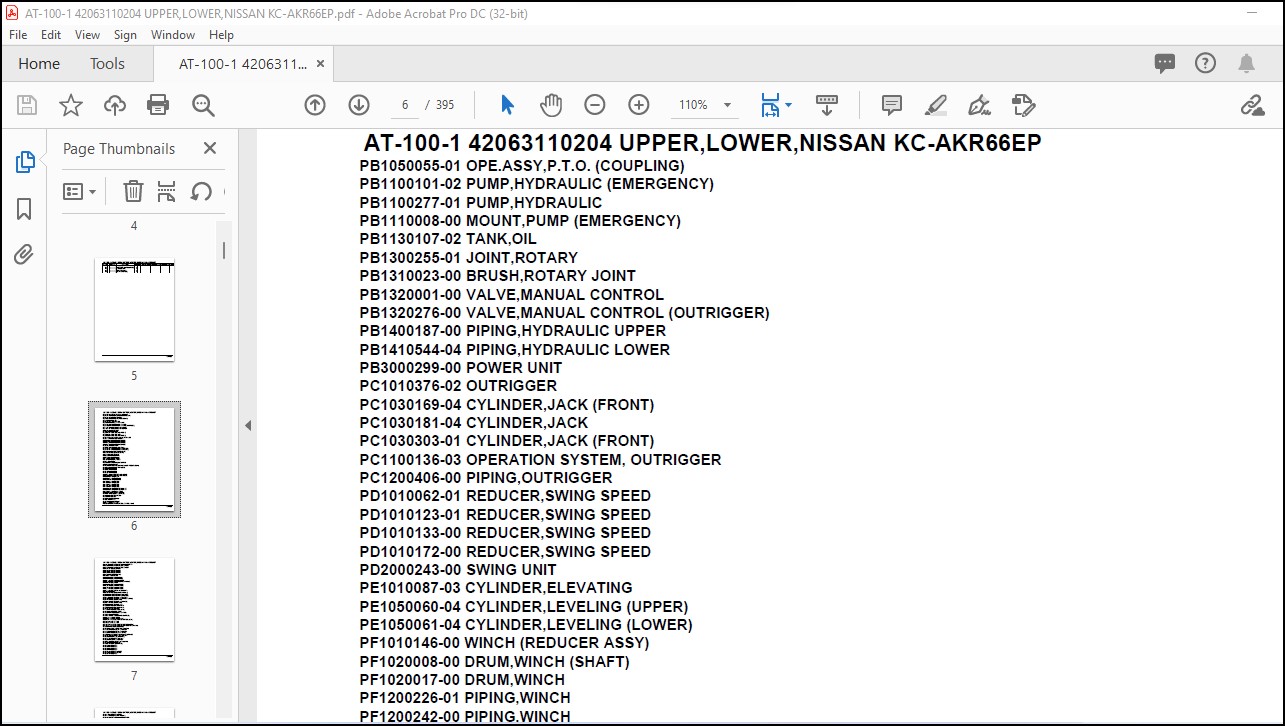Zoom in with plus button

click(x=639, y=105)
